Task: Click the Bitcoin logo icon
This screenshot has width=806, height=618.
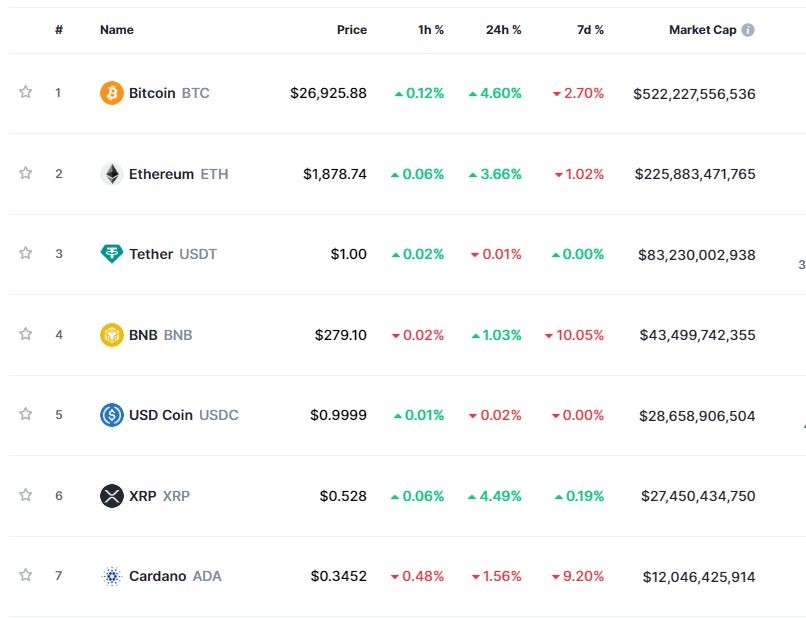Action: point(112,93)
